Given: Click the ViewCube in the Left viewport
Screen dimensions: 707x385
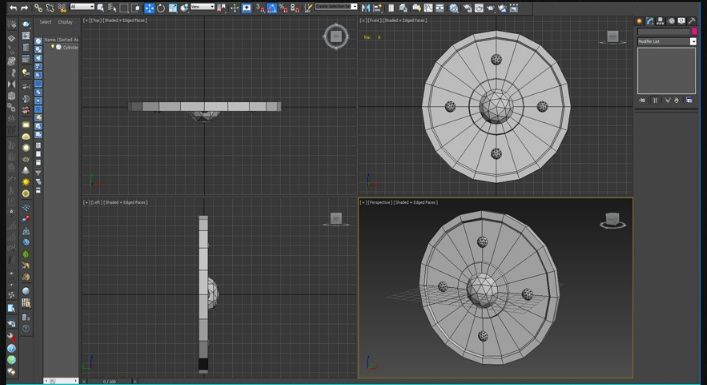Looking at the screenshot, I should coord(336,220).
